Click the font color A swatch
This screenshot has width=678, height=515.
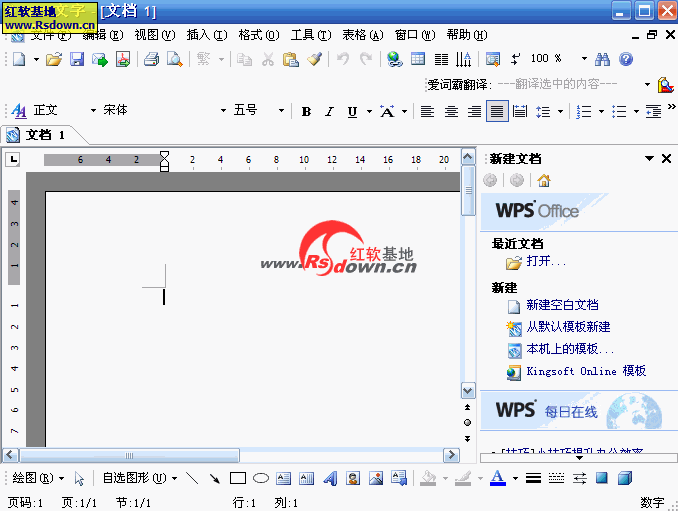(x=498, y=478)
